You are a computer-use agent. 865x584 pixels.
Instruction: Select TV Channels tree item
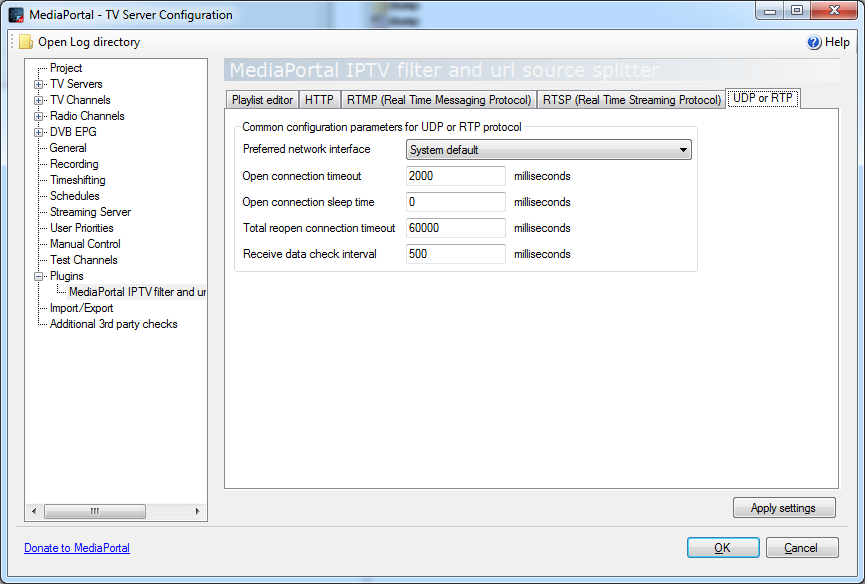pyautogui.click(x=80, y=100)
